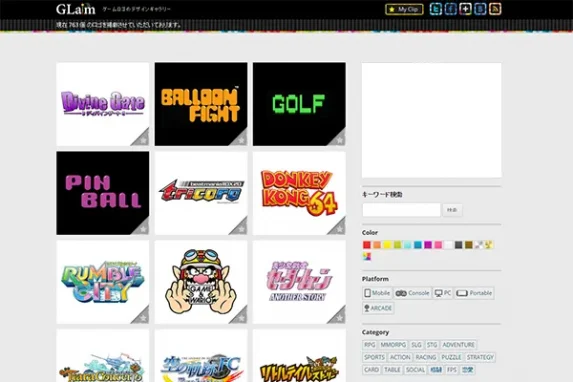The height and width of the screenshot is (382, 573).
Task: Open the Sailor Moon Another Story thumbnail
Action: 299,282
